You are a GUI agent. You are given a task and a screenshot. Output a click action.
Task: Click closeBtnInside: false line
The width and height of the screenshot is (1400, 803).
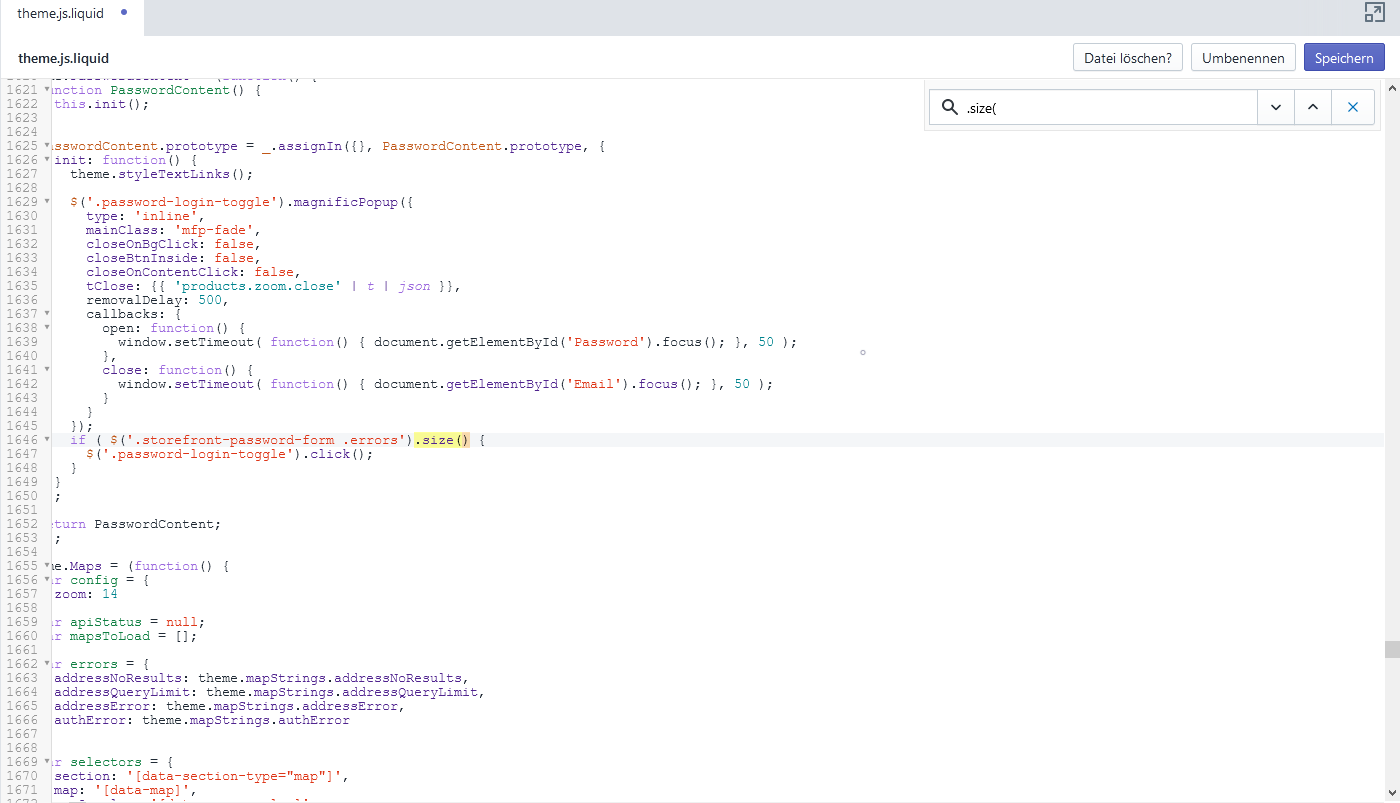click(174, 258)
